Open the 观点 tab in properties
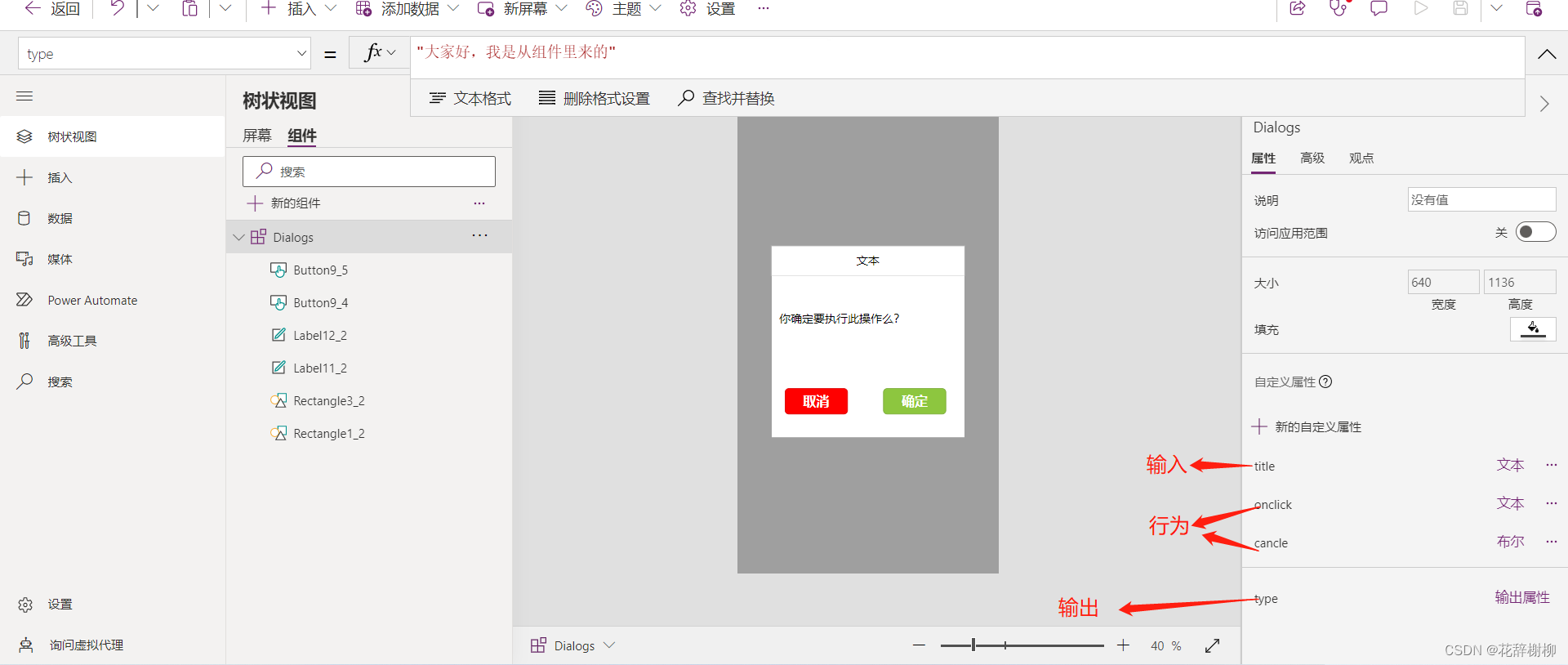This screenshot has height=665, width=1568. (1361, 158)
